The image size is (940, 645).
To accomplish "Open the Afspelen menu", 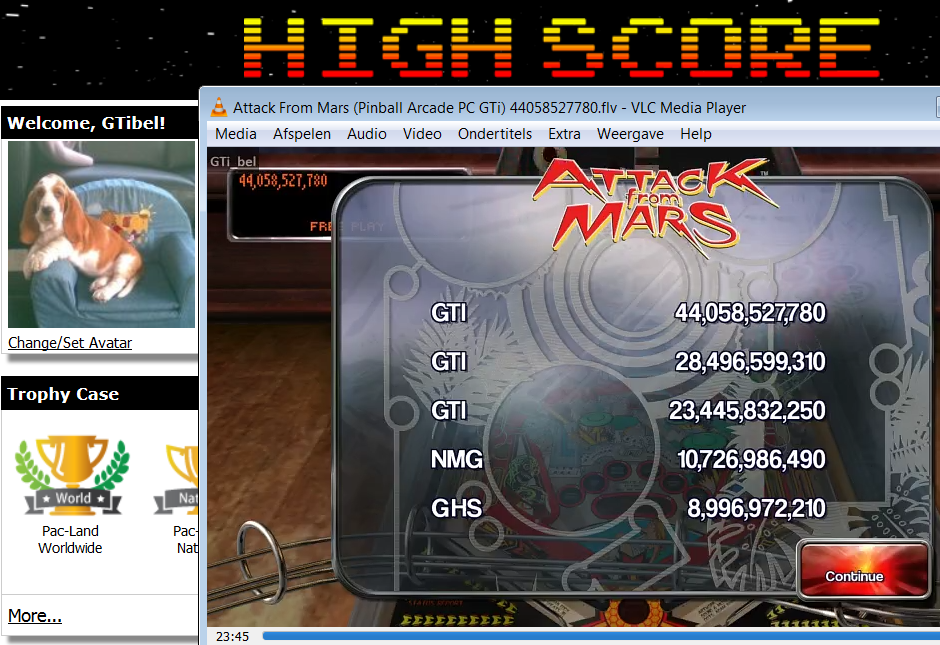I will click(302, 134).
